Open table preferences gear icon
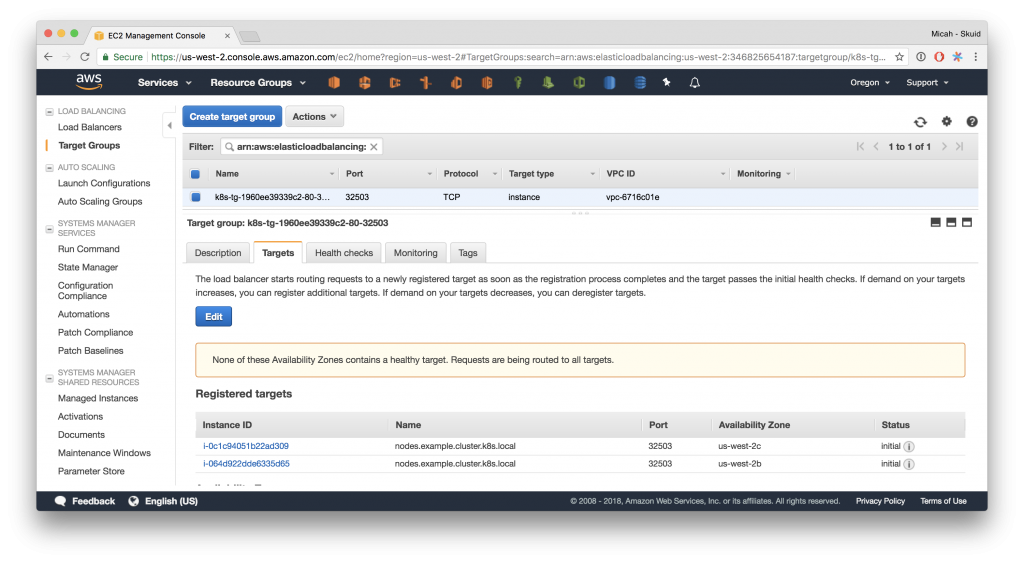Screen dimensions: 1024x563 [946, 121]
